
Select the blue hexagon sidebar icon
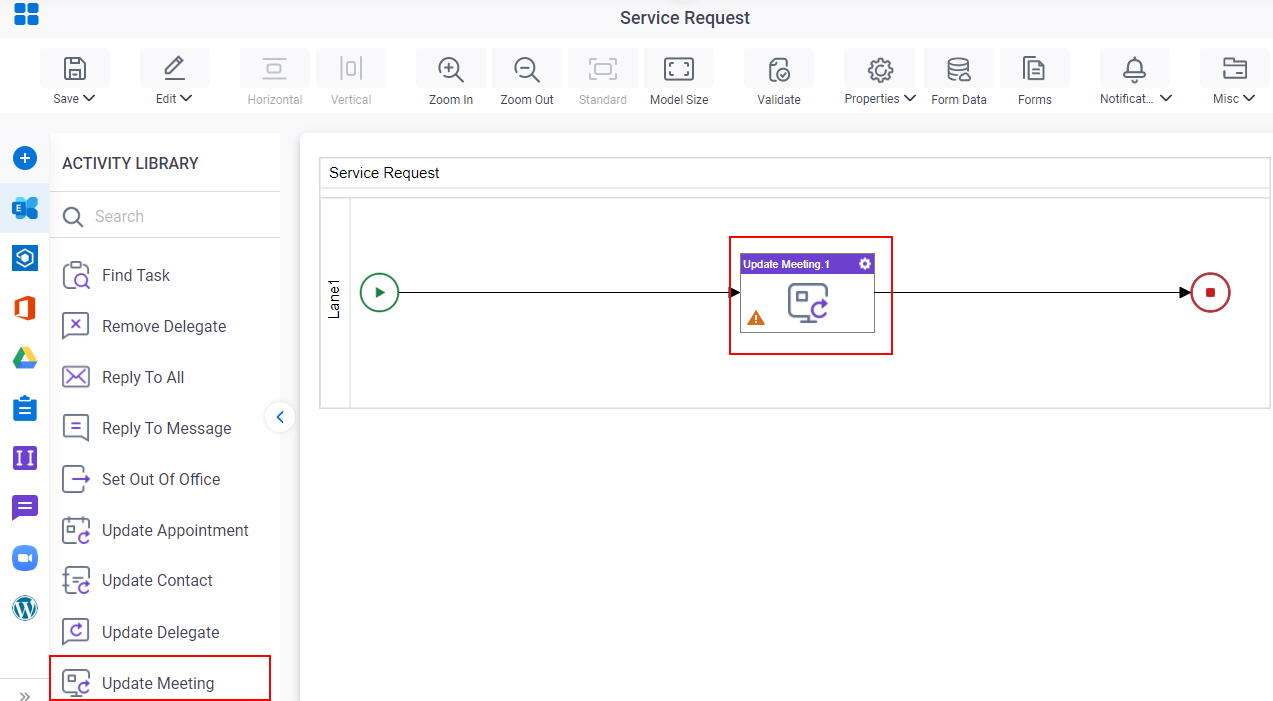tap(25, 258)
